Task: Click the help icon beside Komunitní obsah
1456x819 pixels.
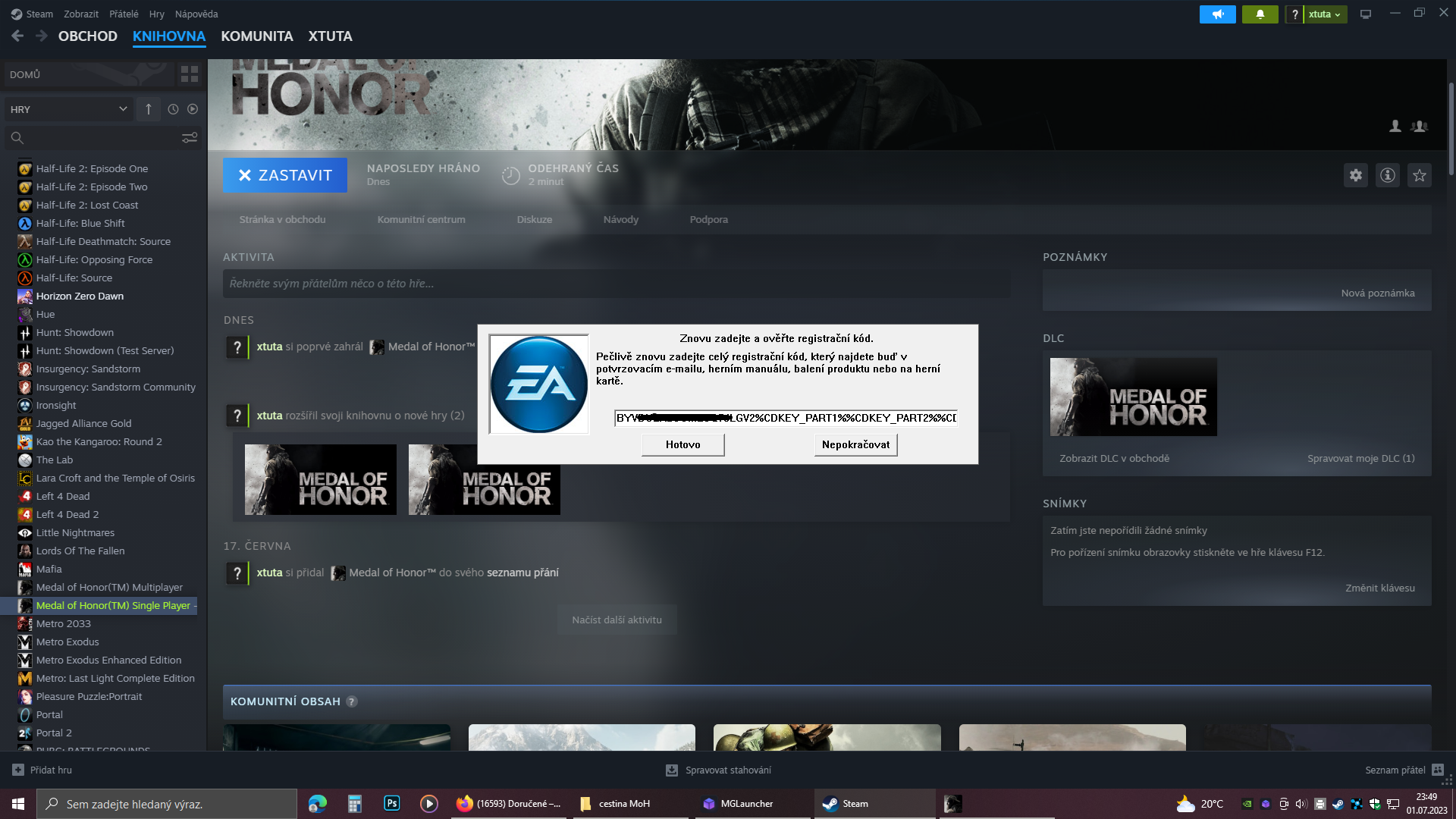Action: (x=352, y=701)
